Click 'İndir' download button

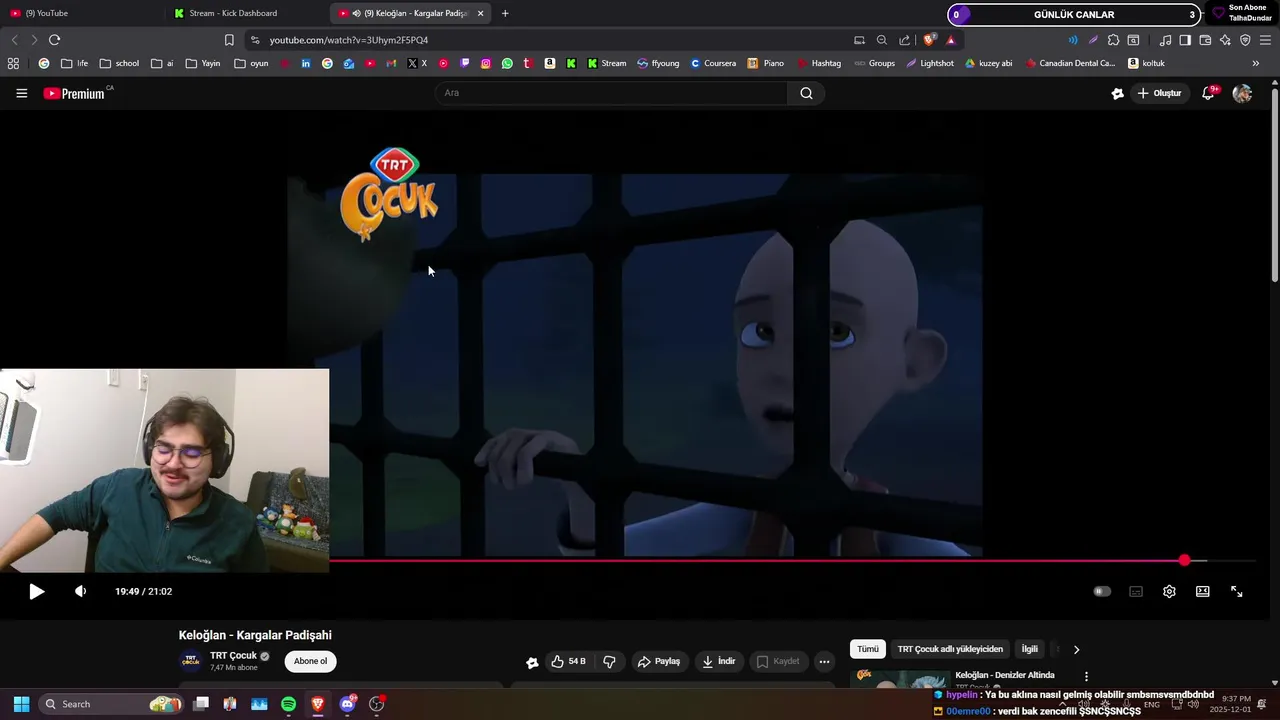[x=719, y=661]
